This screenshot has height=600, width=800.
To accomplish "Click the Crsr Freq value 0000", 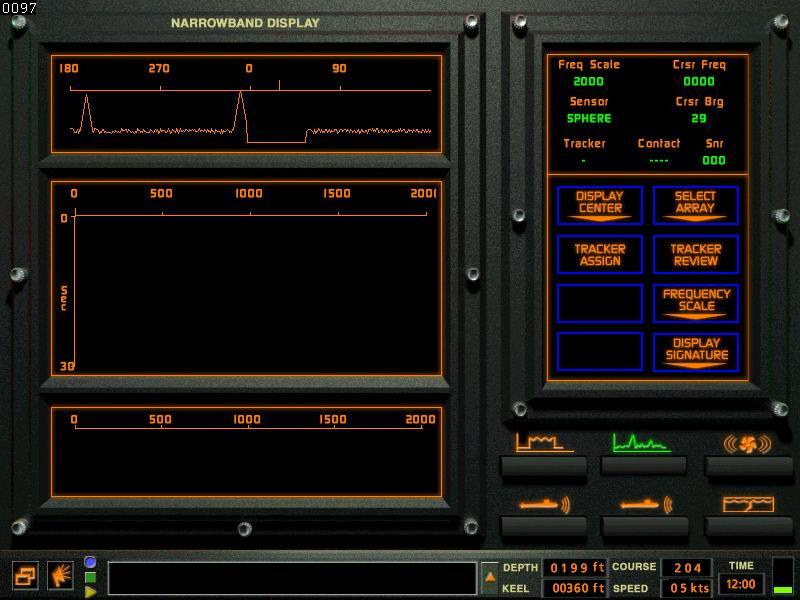I will (x=698, y=82).
